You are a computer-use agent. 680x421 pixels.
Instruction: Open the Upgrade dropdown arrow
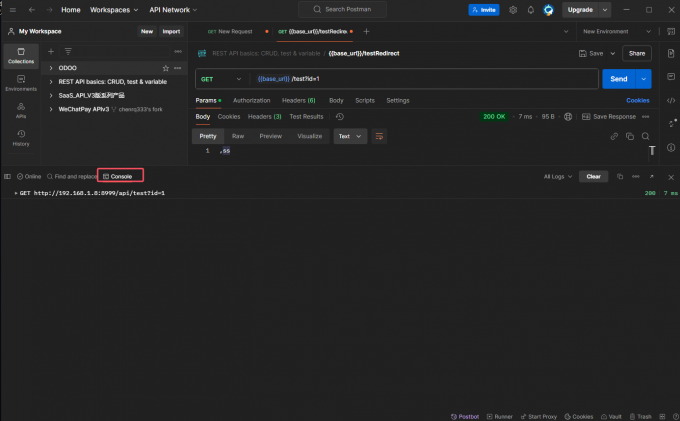[605, 10]
